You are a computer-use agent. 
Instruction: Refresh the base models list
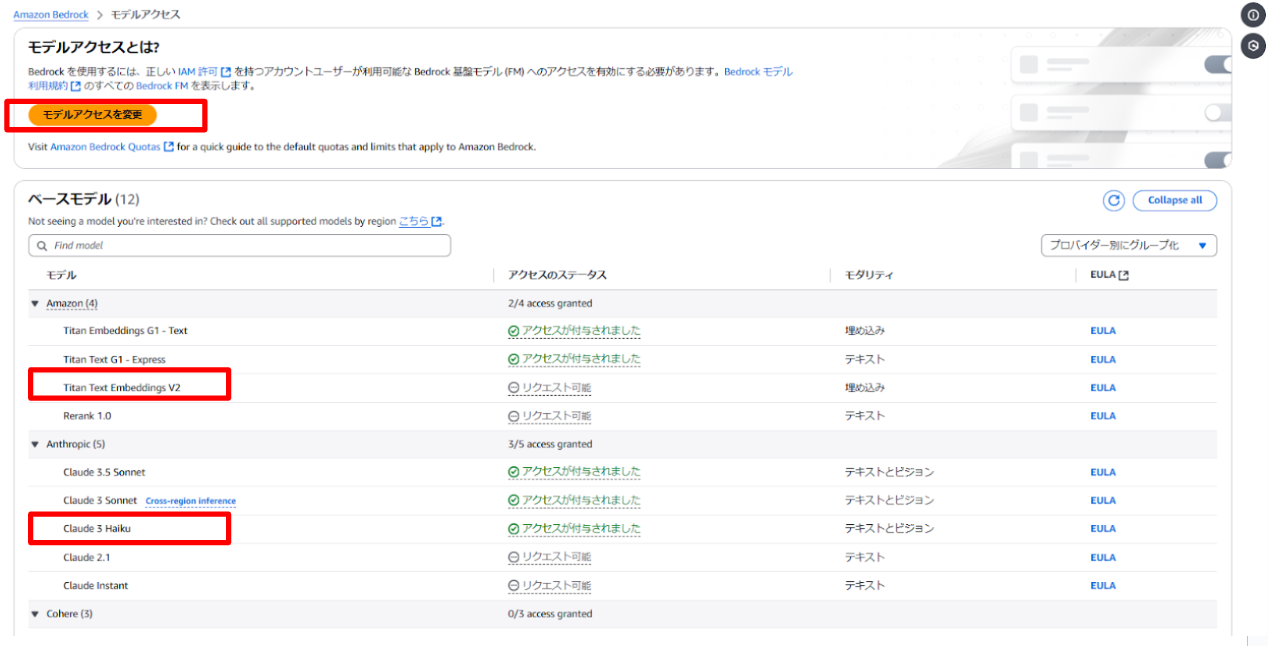1114,201
